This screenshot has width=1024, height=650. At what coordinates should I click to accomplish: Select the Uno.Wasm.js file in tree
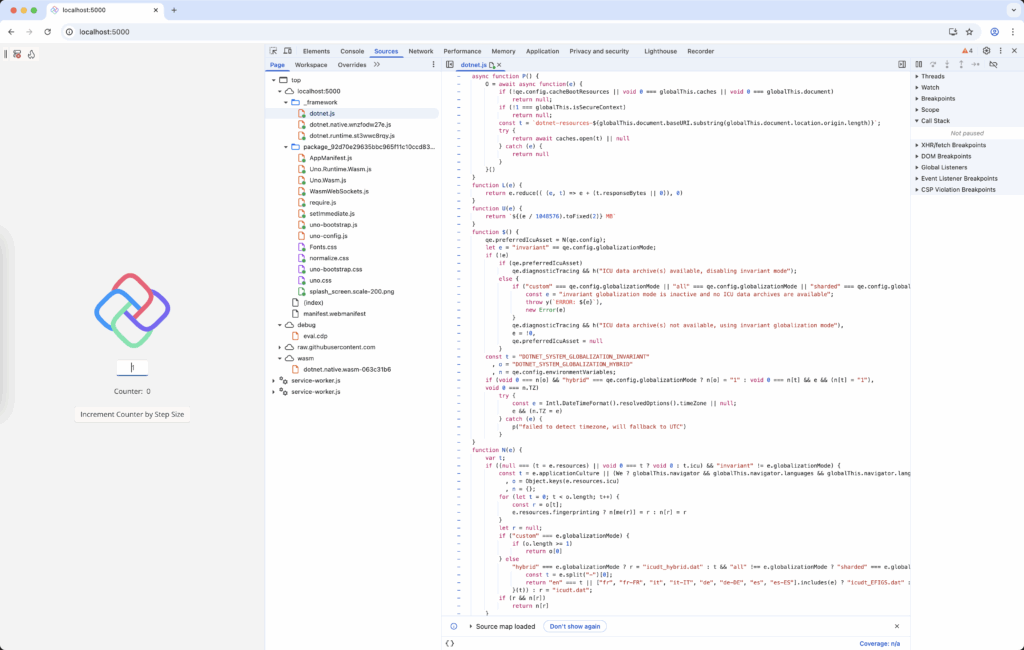[326, 180]
